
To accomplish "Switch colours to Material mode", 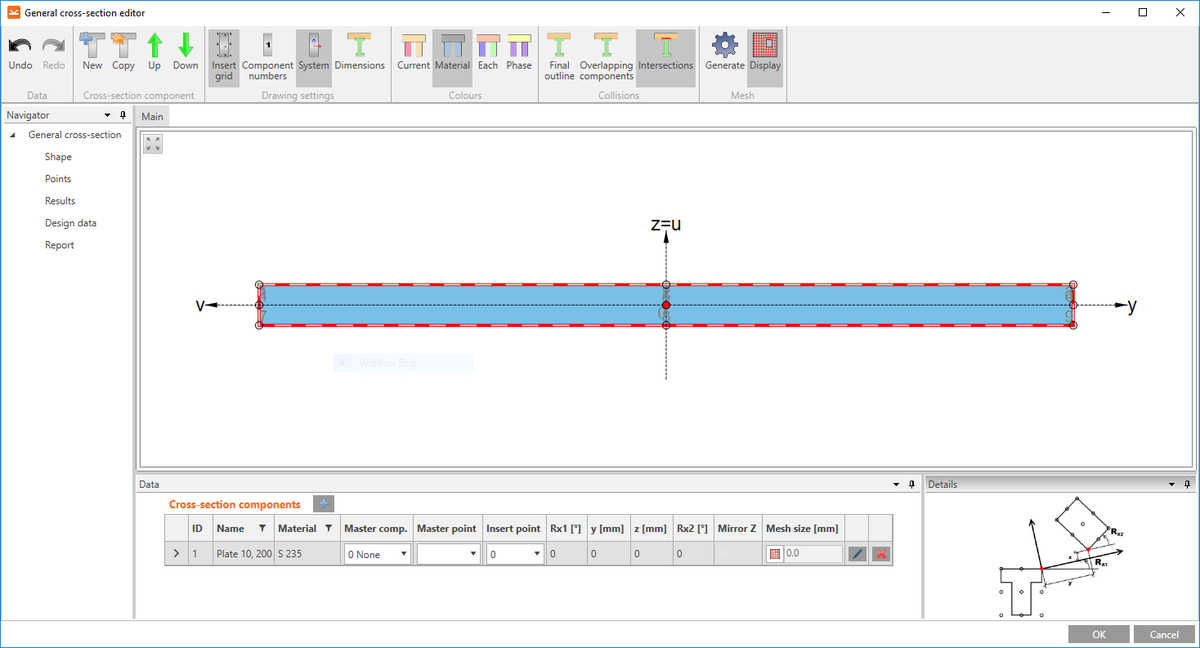I will pyautogui.click(x=452, y=55).
